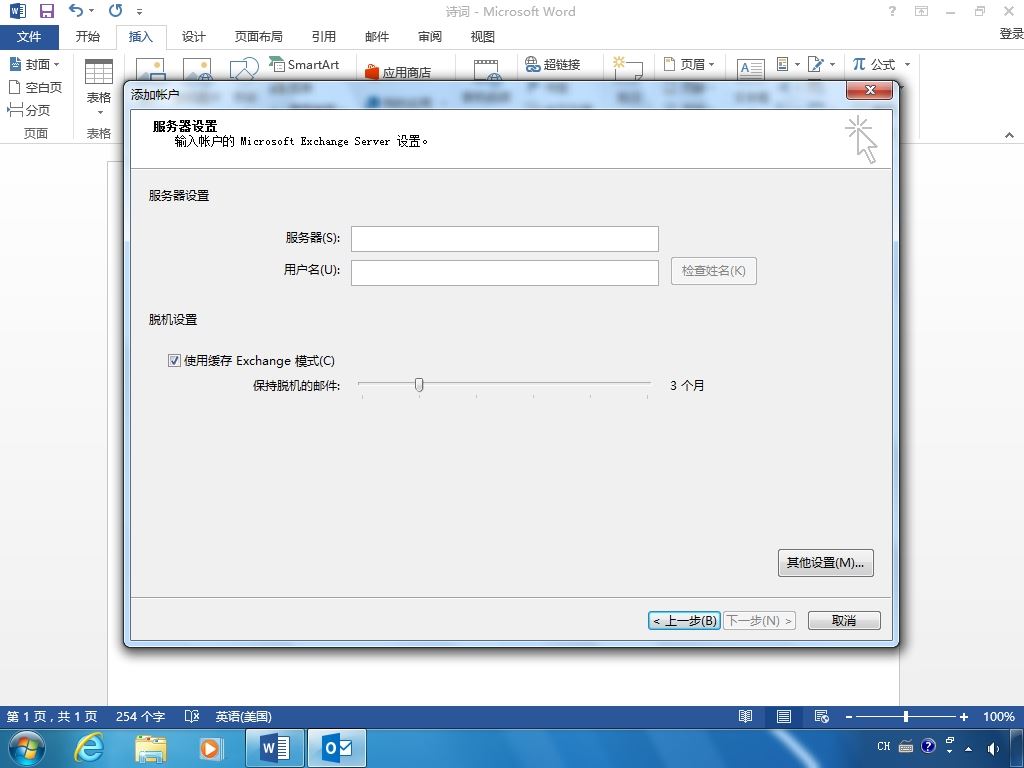Click the volume speaker tray icon
Screen dimensions: 1024x768
993,748
